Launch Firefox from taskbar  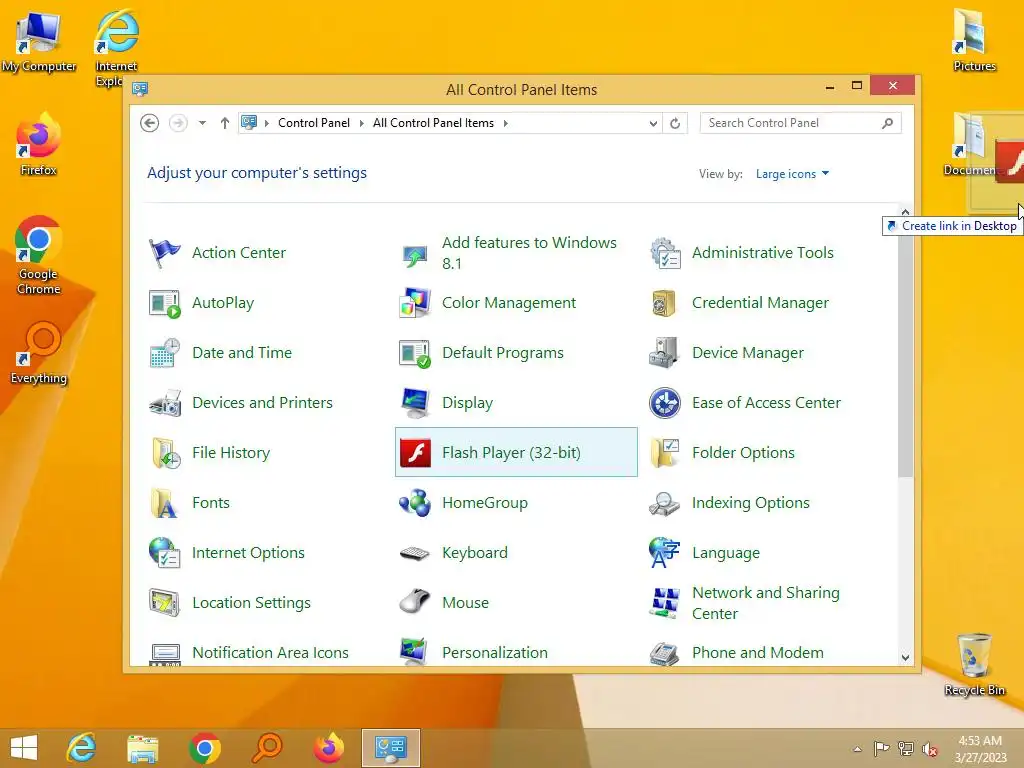coord(328,748)
